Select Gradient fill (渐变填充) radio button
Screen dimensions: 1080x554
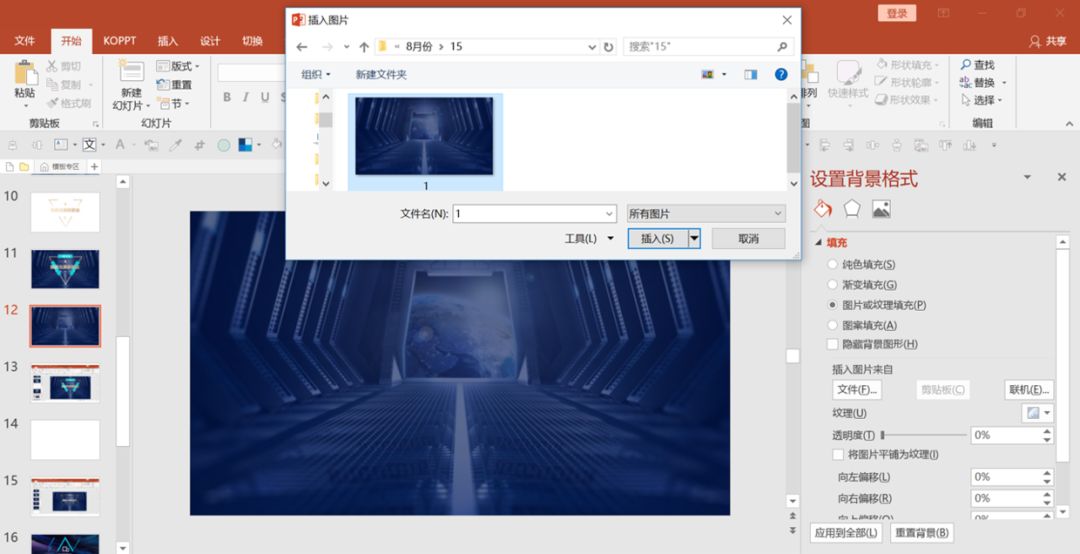(832, 285)
